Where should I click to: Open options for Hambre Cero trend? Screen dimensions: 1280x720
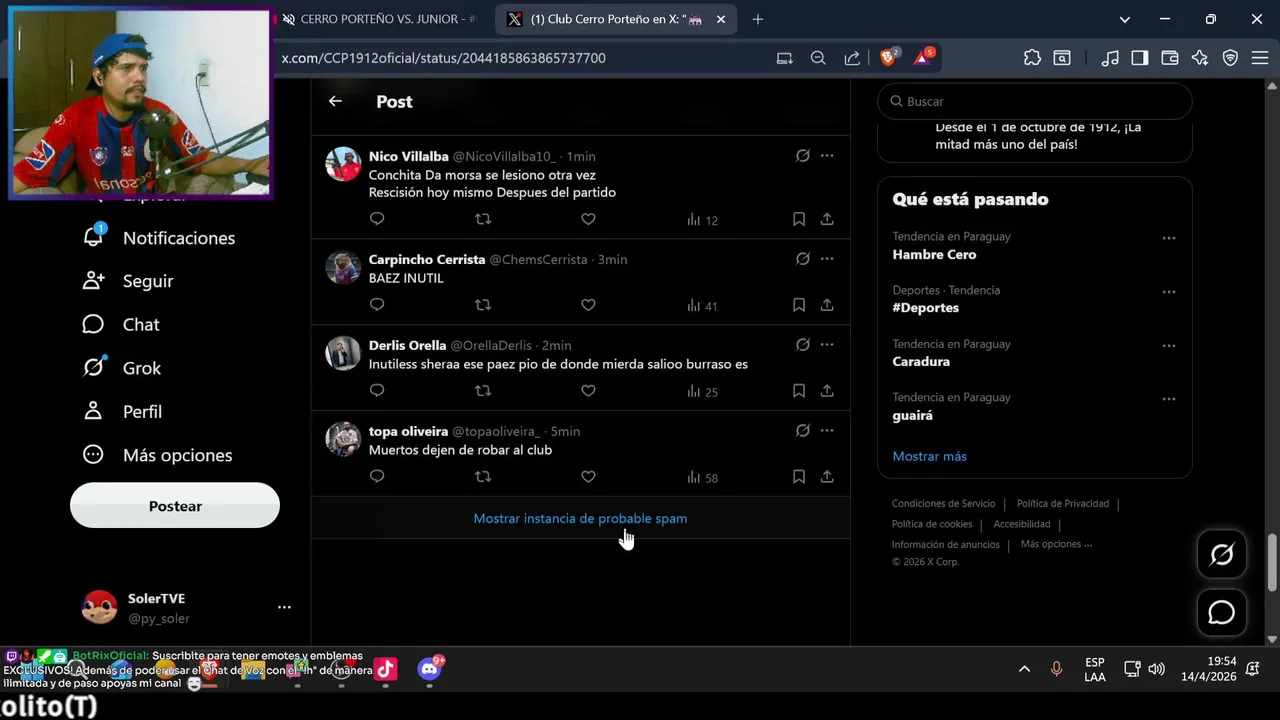[x=1168, y=238]
